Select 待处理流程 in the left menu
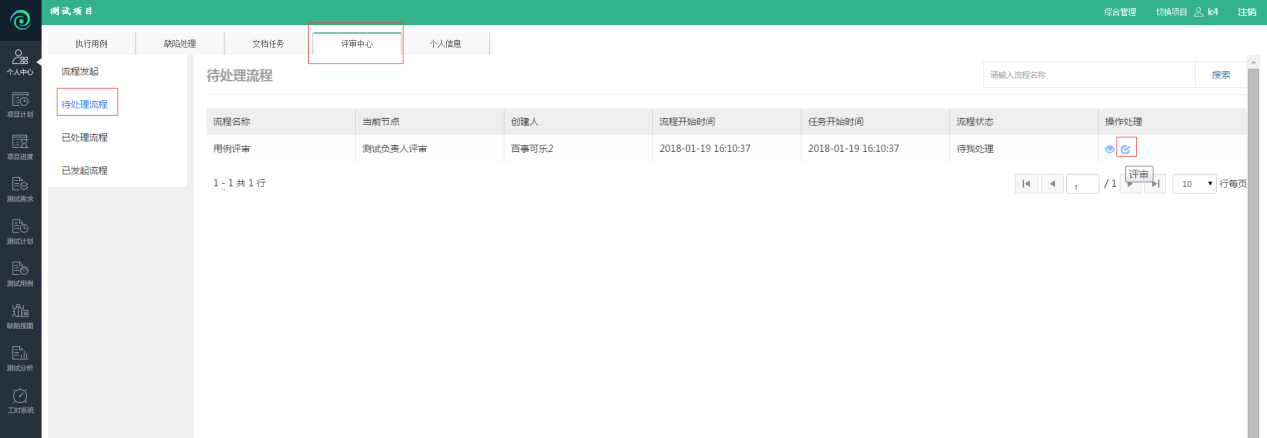This screenshot has width=1267, height=438. tap(84, 104)
